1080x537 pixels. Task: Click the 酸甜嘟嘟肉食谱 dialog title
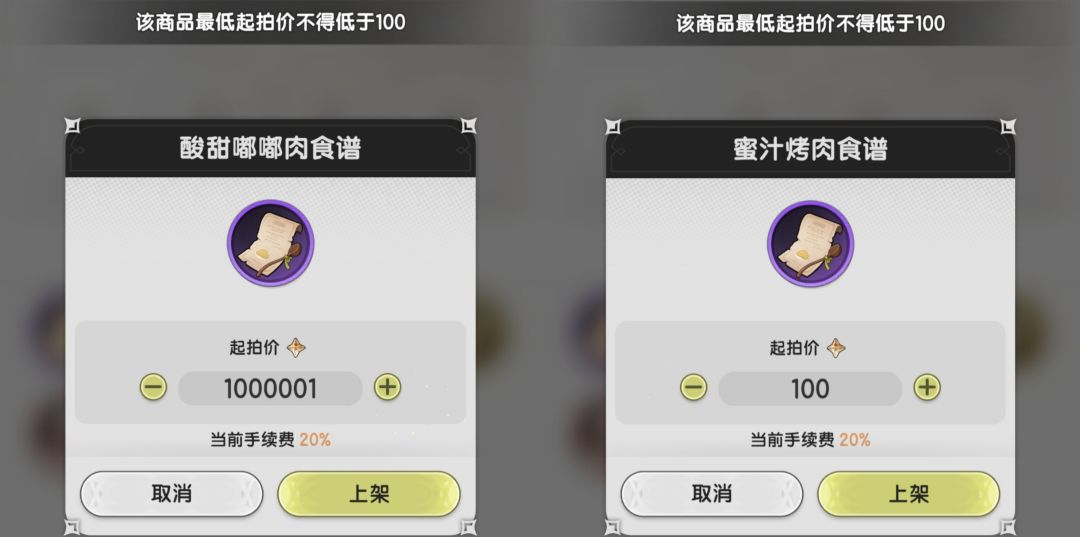pos(270,149)
